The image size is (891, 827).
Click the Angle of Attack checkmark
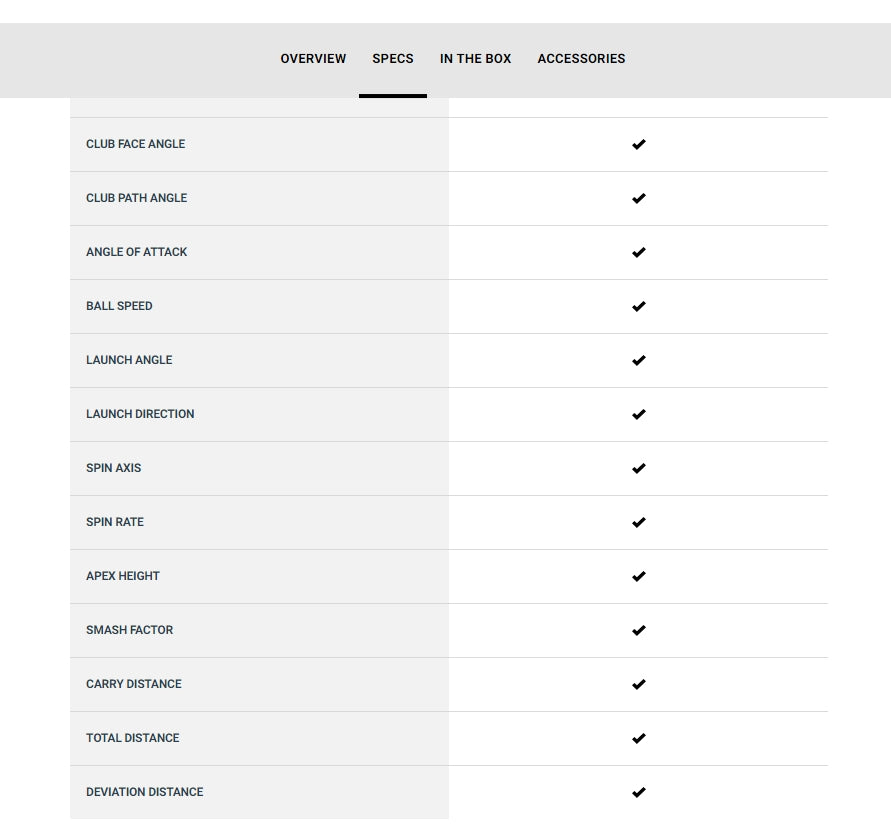(639, 252)
